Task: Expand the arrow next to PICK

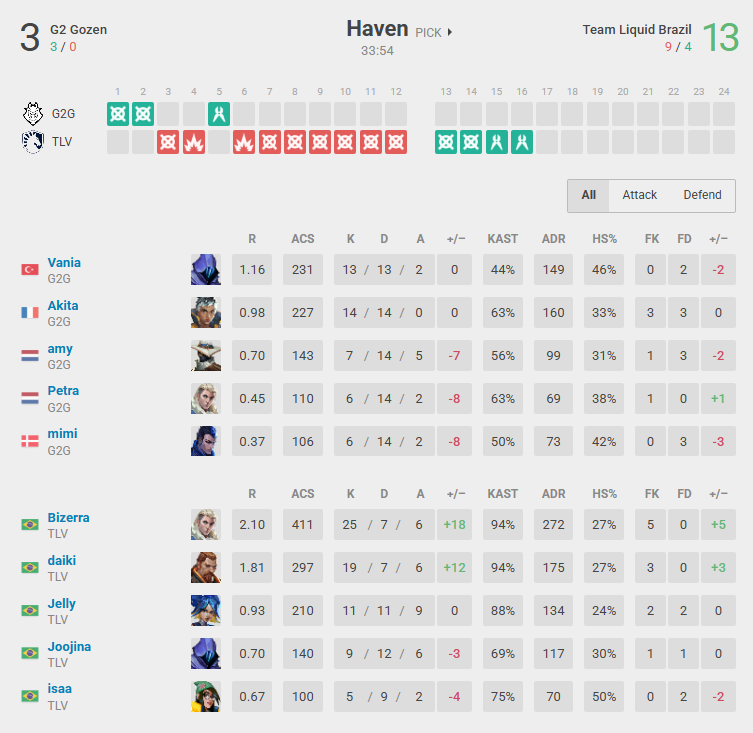Action: (x=450, y=32)
